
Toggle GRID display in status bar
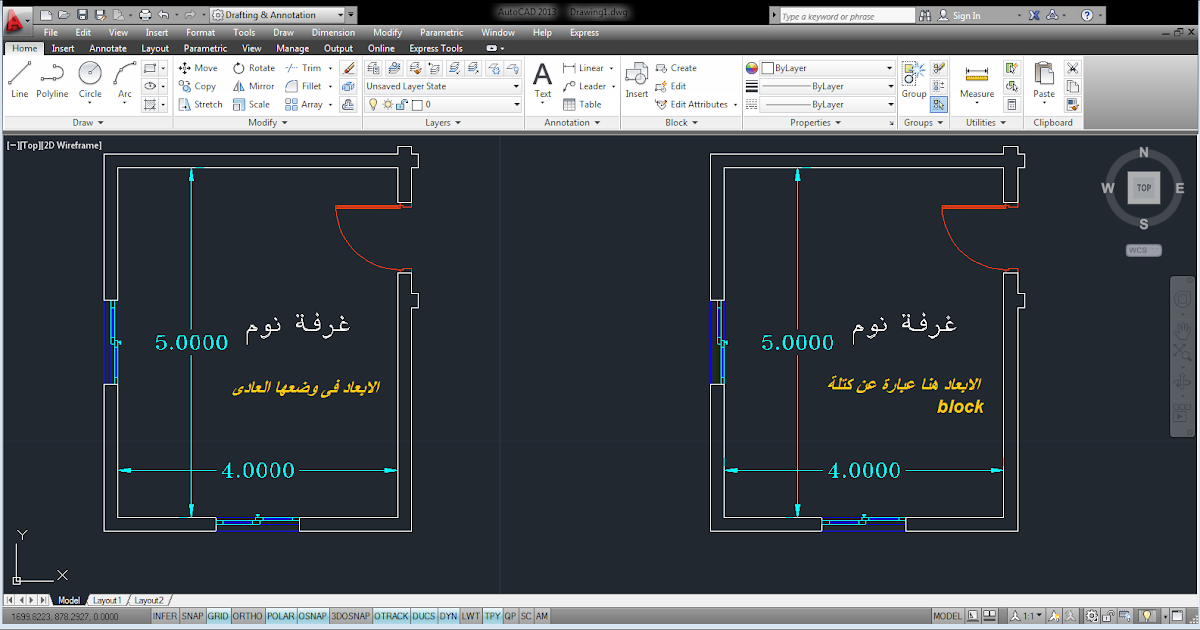pos(217,616)
